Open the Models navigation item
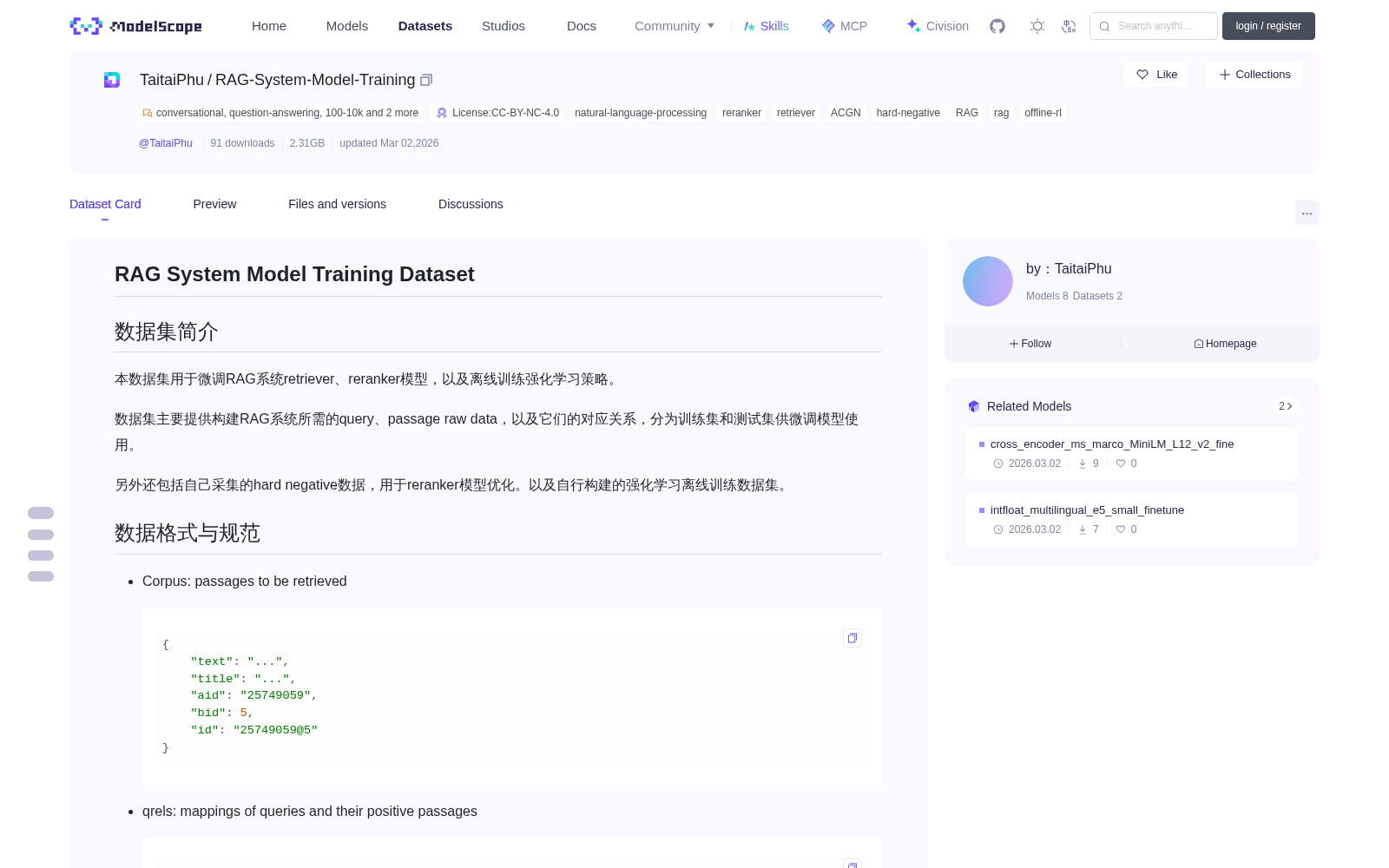This screenshot has width=1389, height=868. (x=347, y=26)
